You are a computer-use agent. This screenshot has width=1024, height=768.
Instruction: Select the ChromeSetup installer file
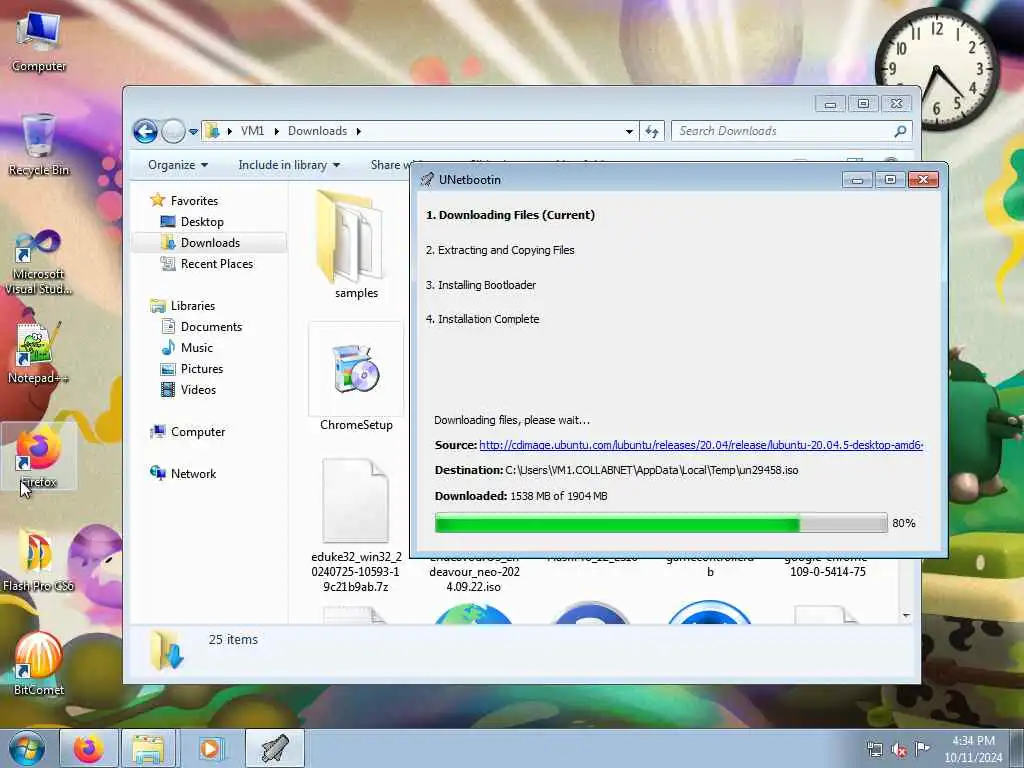[356, 379]
